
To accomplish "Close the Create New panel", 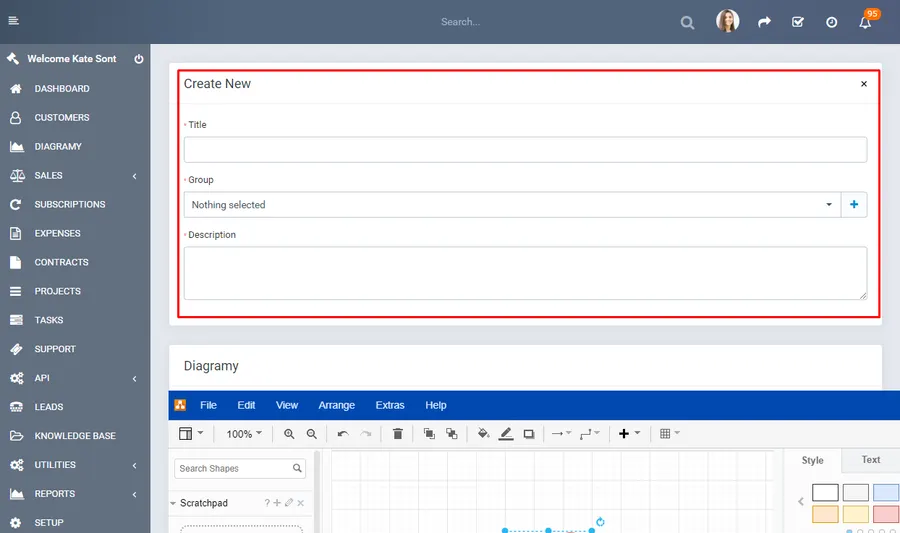I will click(x=864, y=84).
